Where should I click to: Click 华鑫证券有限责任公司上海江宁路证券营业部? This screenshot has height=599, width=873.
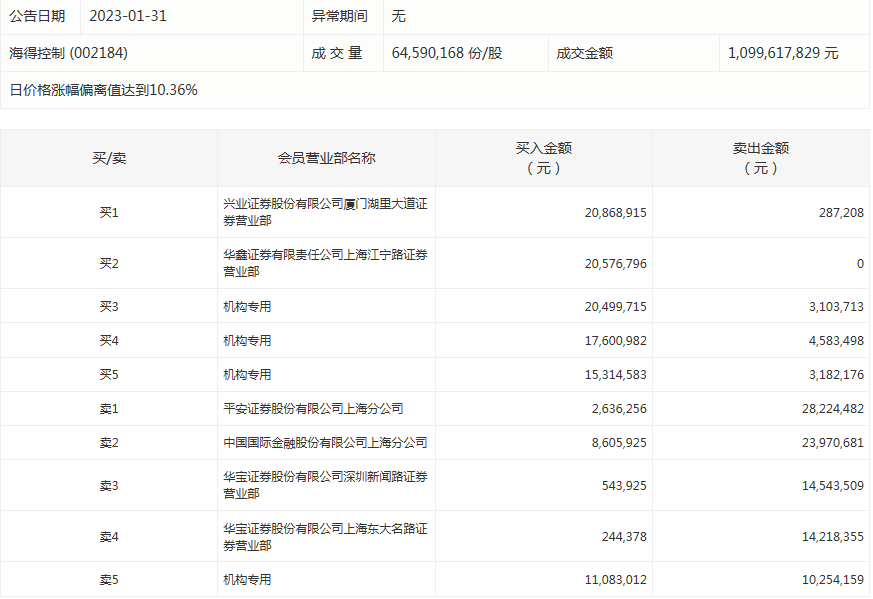pyautogui.click(x=325, y=263)
